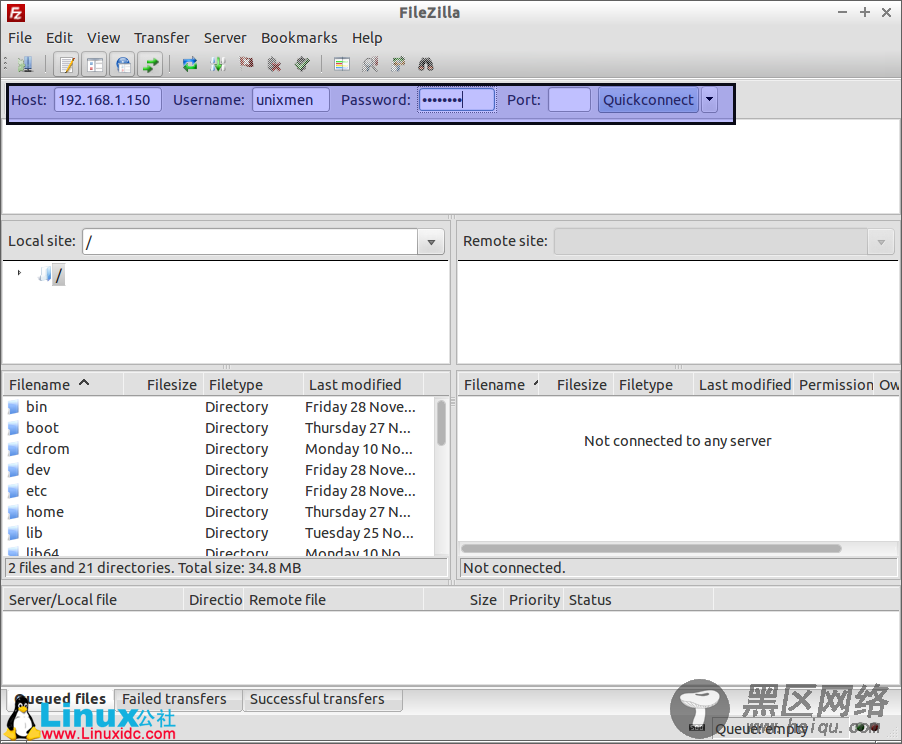
Task: Reconnect to last server icon
Action: click(x=303, y=64)
